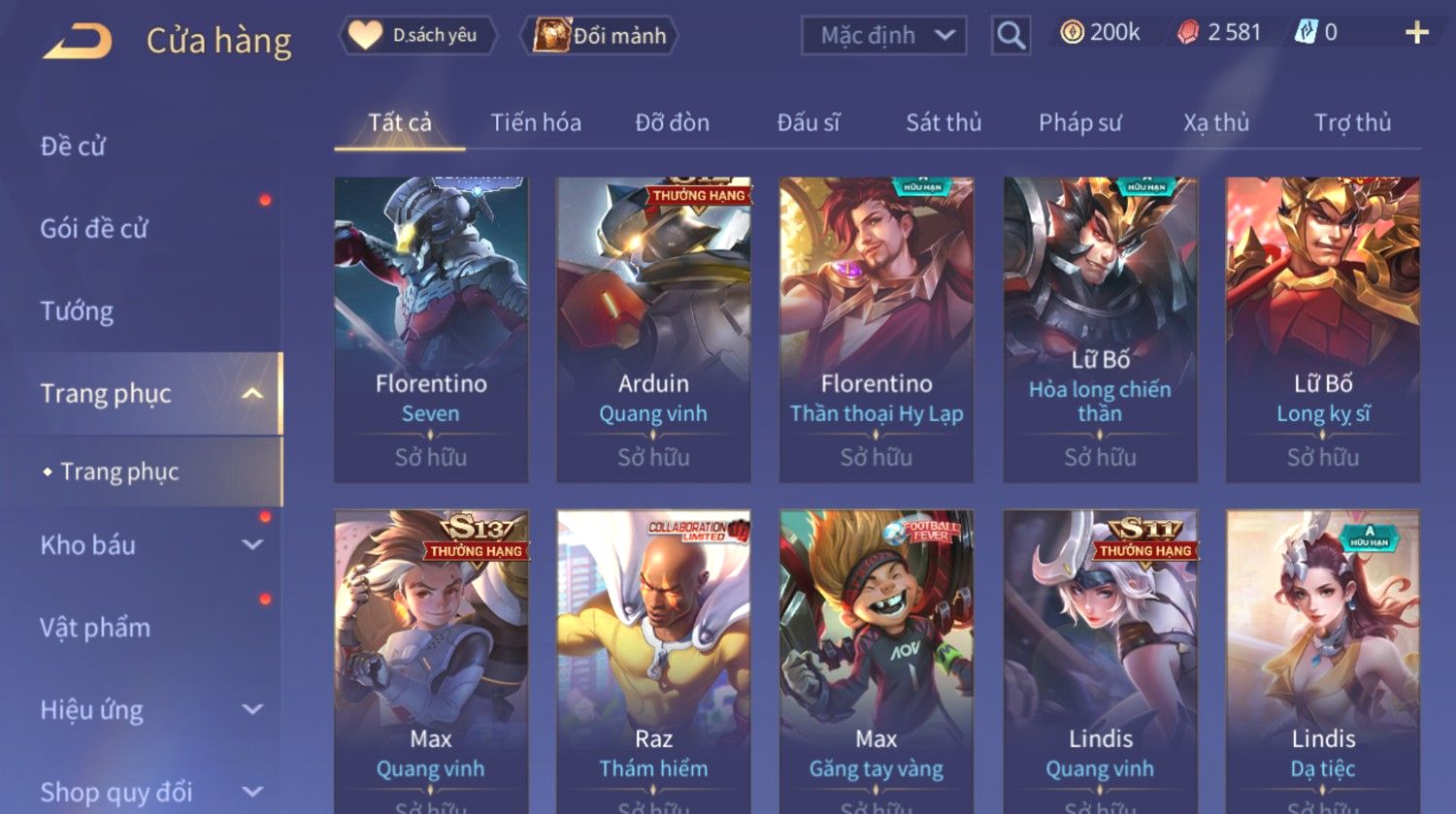Open the D.sách yêu heart wishlist
The width and height of the screenshot is (1456, 814).
pyautogui.click(x=418, y=36)
